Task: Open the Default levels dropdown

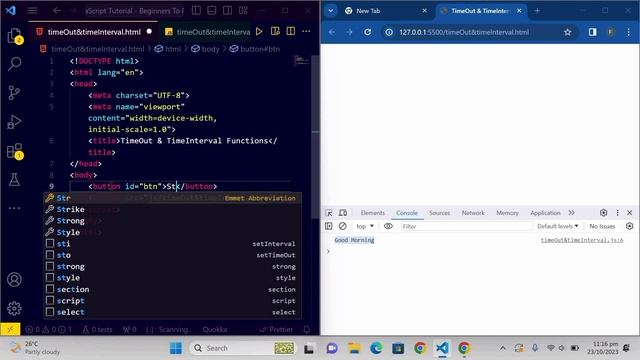Action: 558,226
